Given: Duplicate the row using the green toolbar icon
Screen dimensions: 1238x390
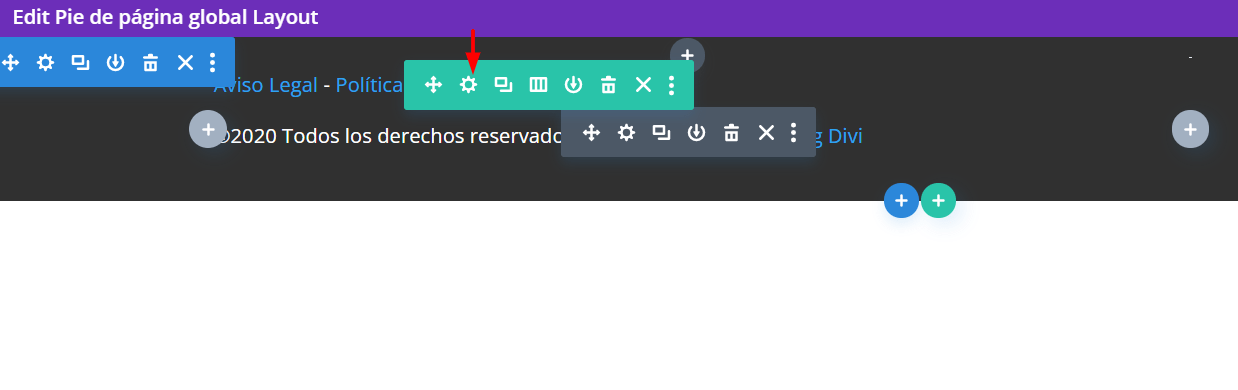Looking at the screenshot, I should pos(503,85).
